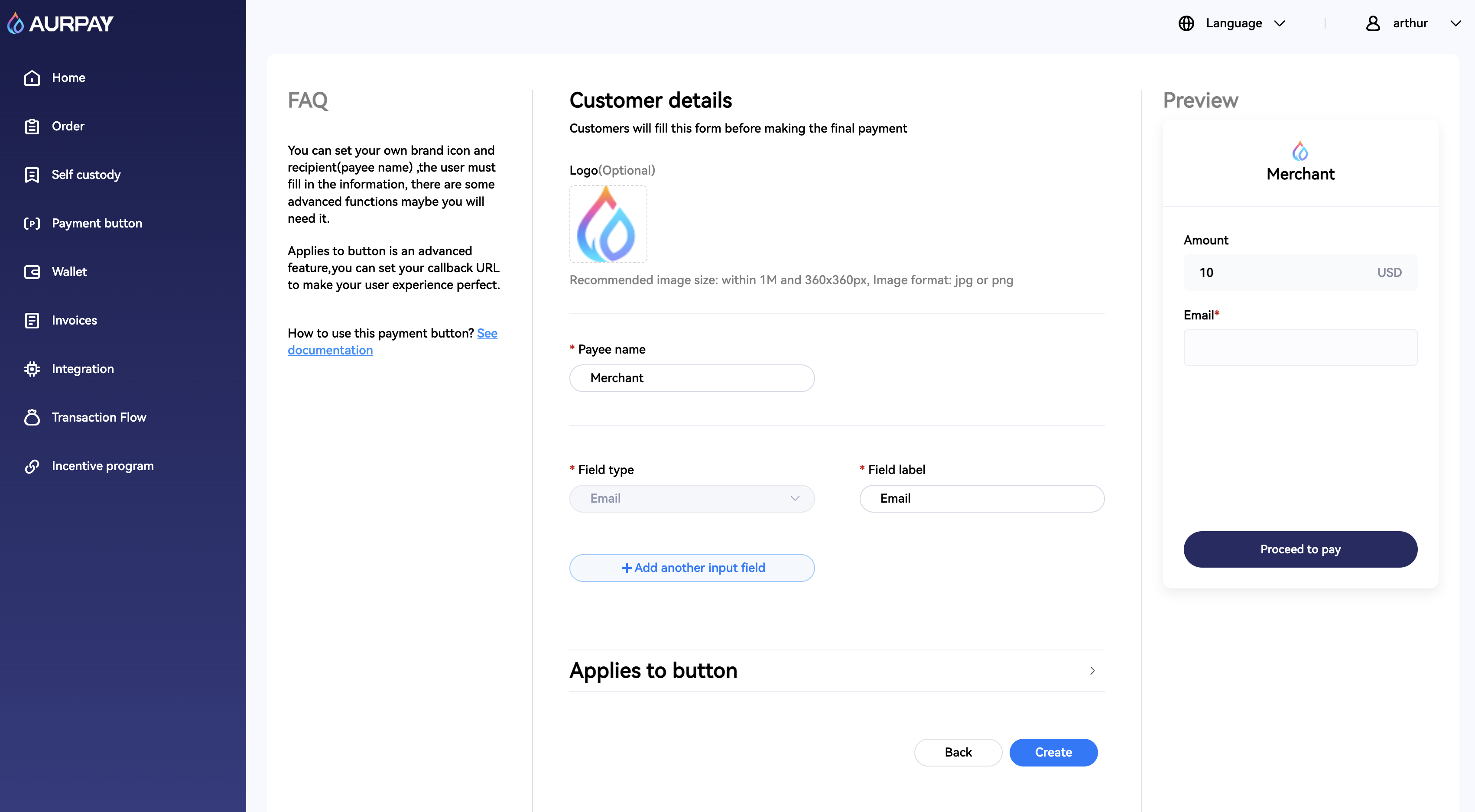1475x812 pixels.
Task: Open the Field type Email dropdown
Action: (x=691, y=498)
